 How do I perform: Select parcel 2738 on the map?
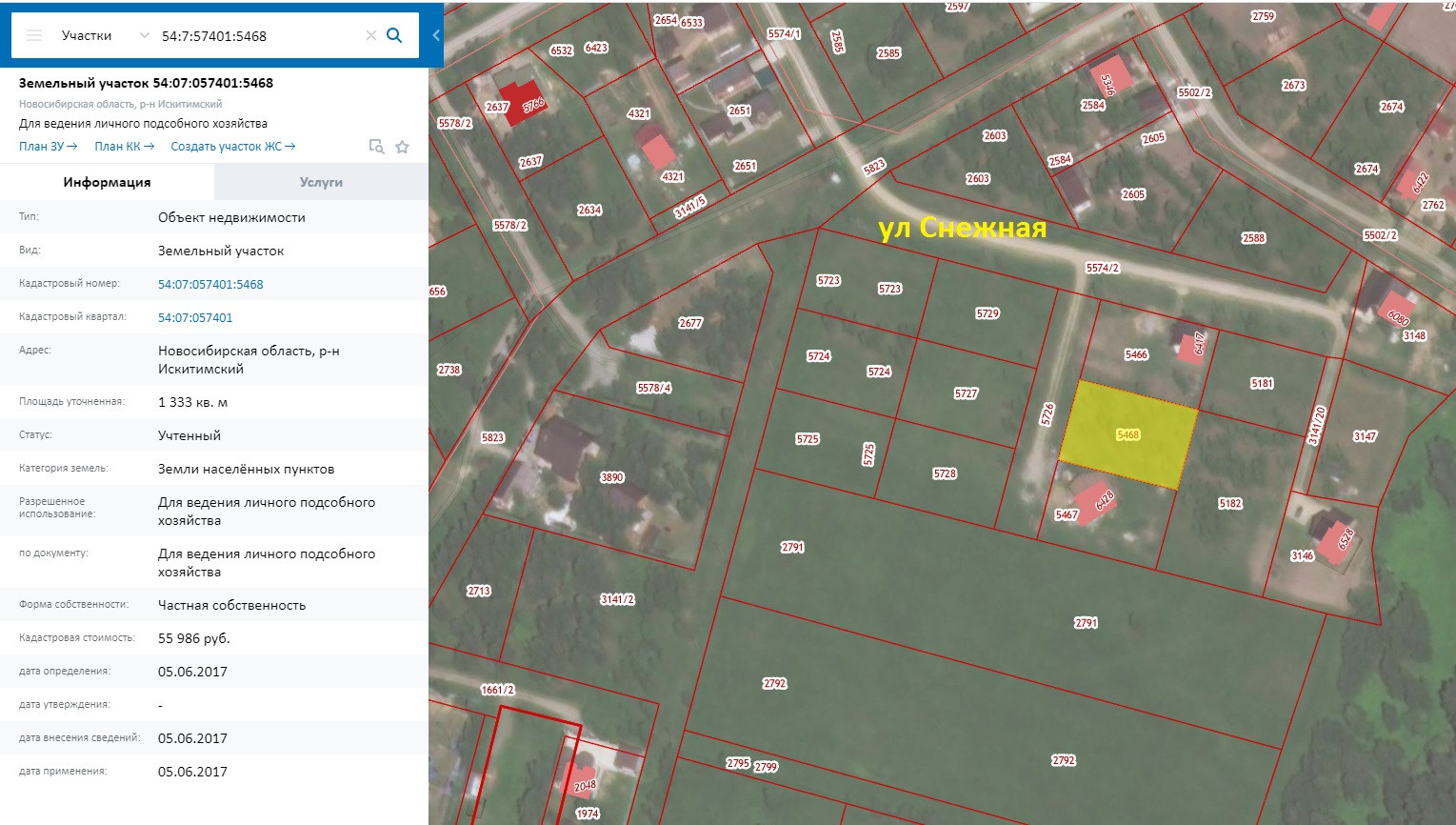pos(449,370)
